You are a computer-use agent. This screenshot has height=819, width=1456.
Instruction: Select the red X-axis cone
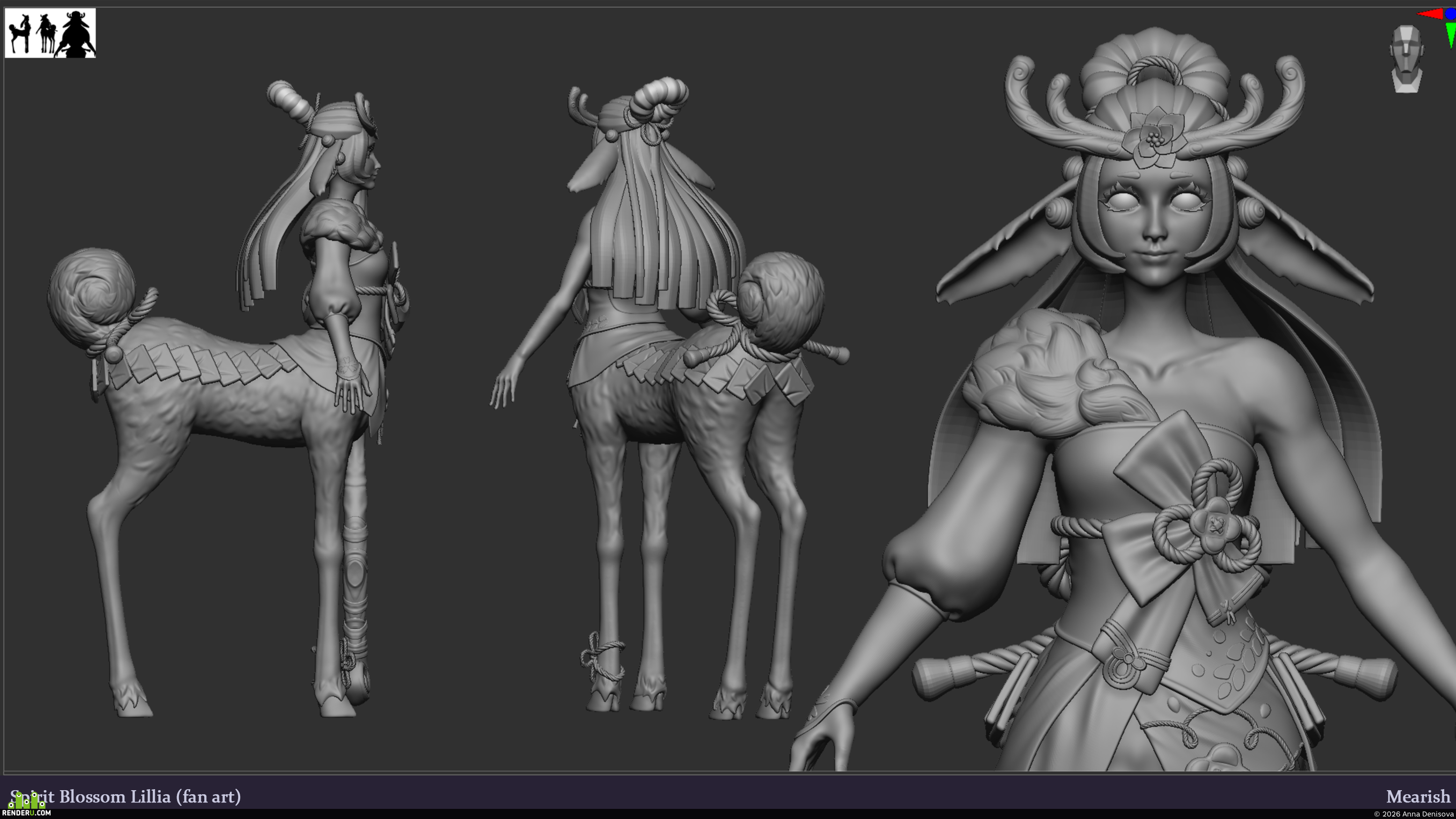pos(1430,14)
